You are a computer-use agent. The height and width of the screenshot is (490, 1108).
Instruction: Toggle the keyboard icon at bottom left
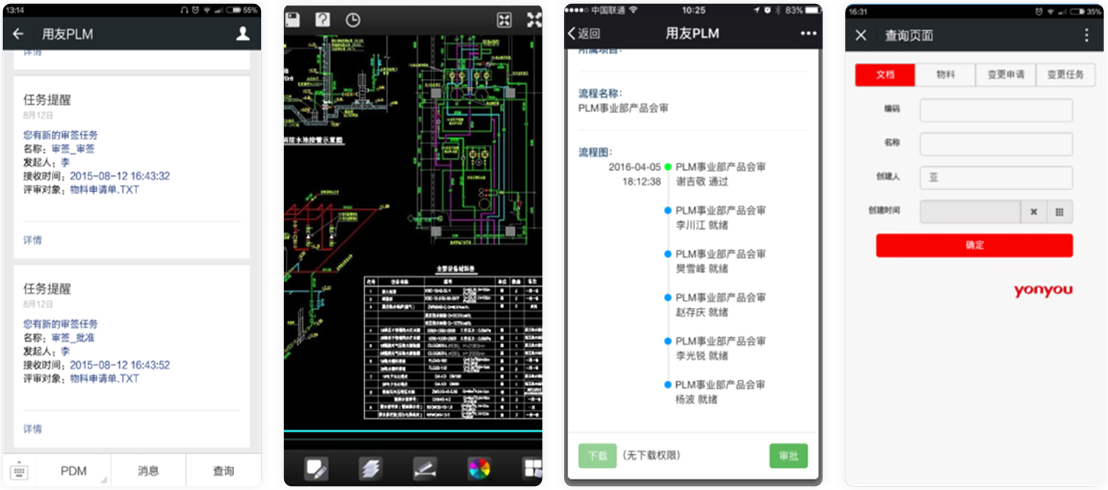coord(19,471)
